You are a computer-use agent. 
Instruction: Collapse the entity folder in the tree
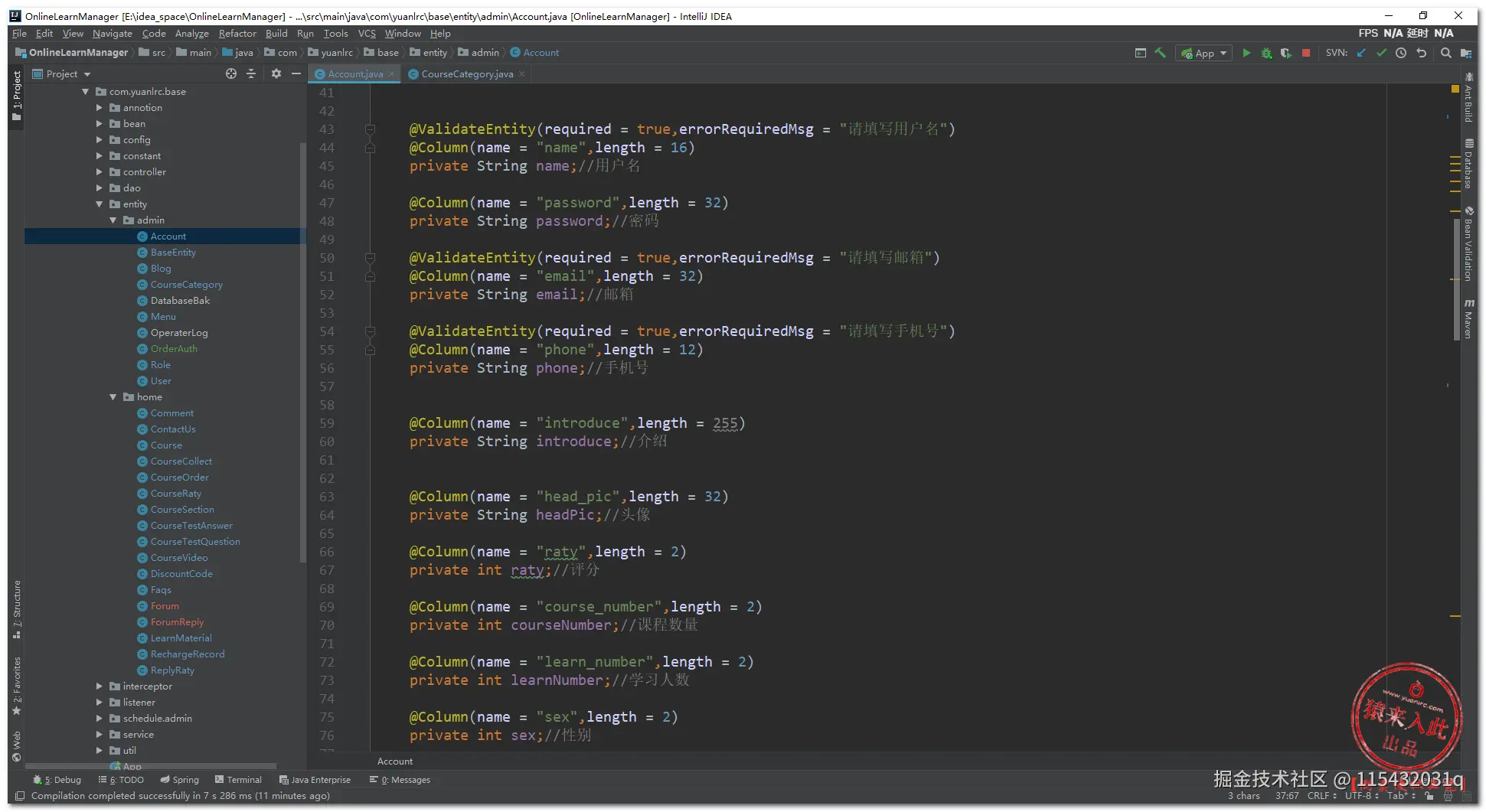point(99,204)
